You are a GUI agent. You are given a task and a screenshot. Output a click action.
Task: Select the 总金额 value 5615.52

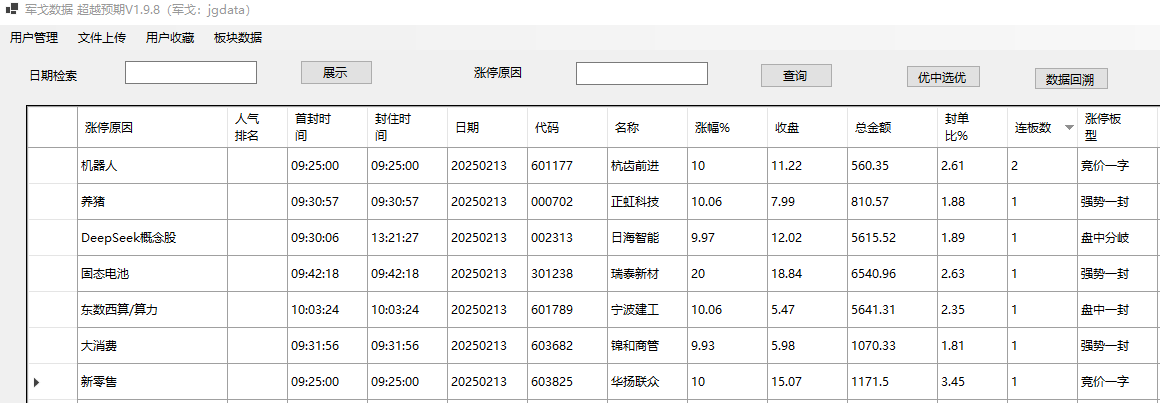pos(891,237)
